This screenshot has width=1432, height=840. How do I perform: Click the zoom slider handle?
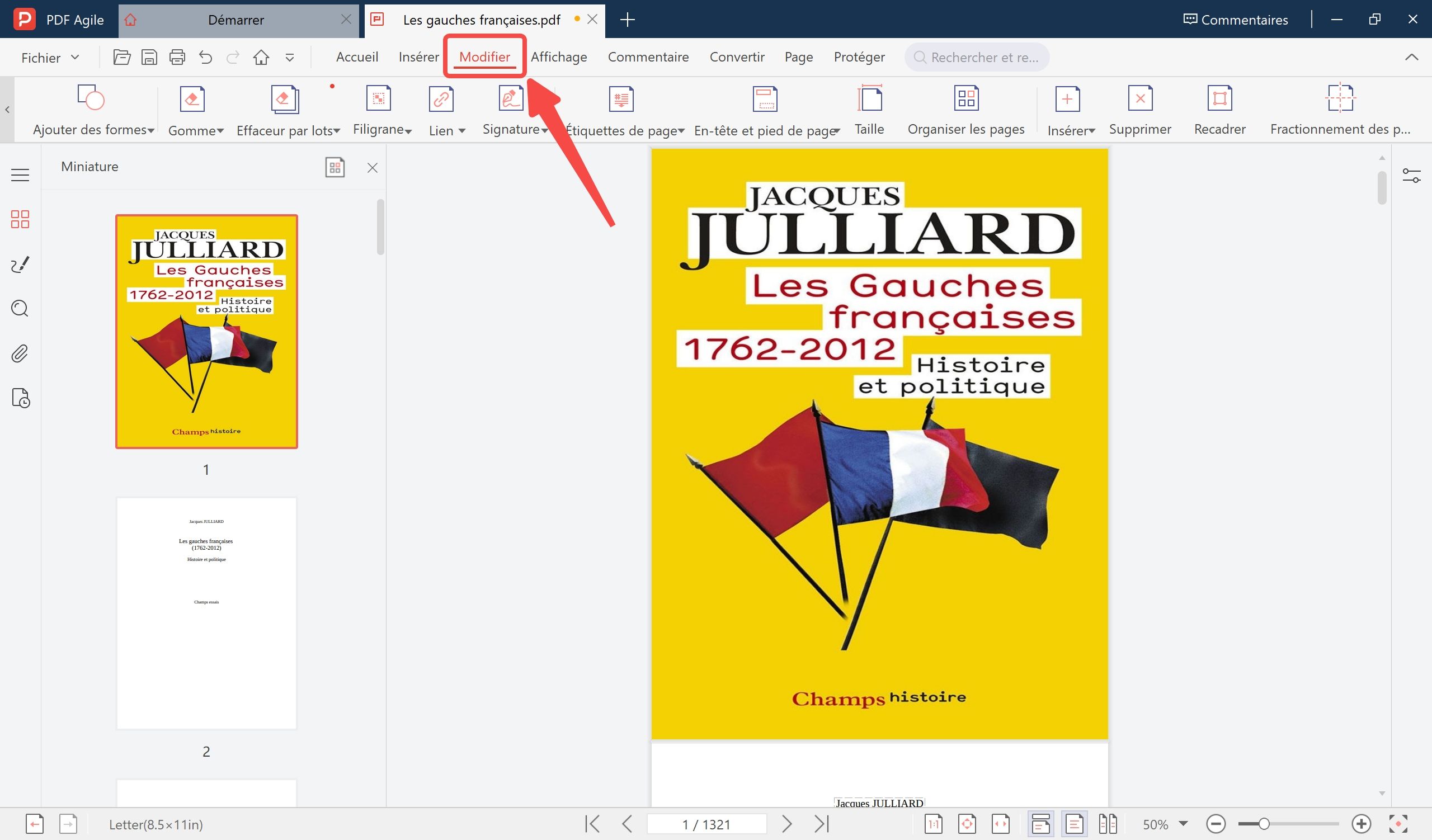coord(1264,824)
